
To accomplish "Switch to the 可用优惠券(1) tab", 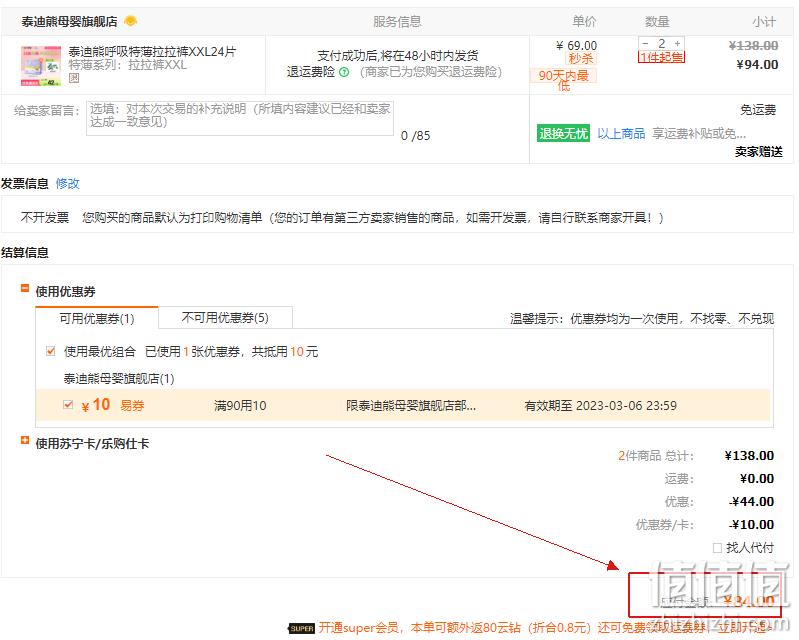I will coord(97,318).
